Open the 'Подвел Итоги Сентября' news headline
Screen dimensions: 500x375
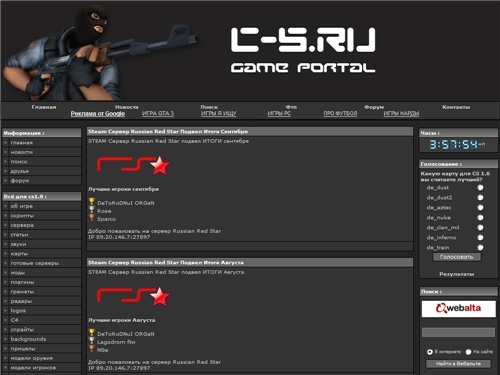click(x=168, y=132)
